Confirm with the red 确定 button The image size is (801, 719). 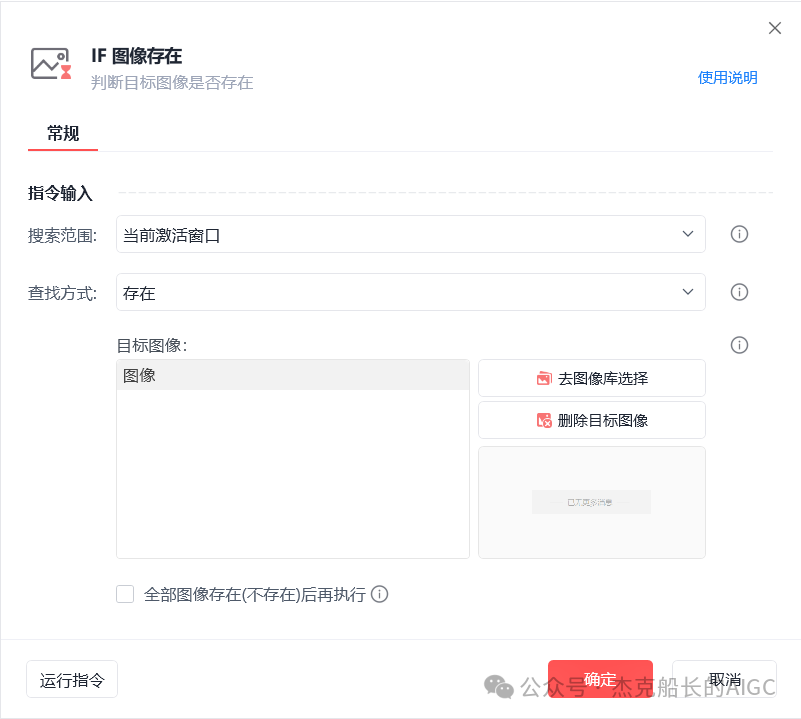click(x=600, y=679)
